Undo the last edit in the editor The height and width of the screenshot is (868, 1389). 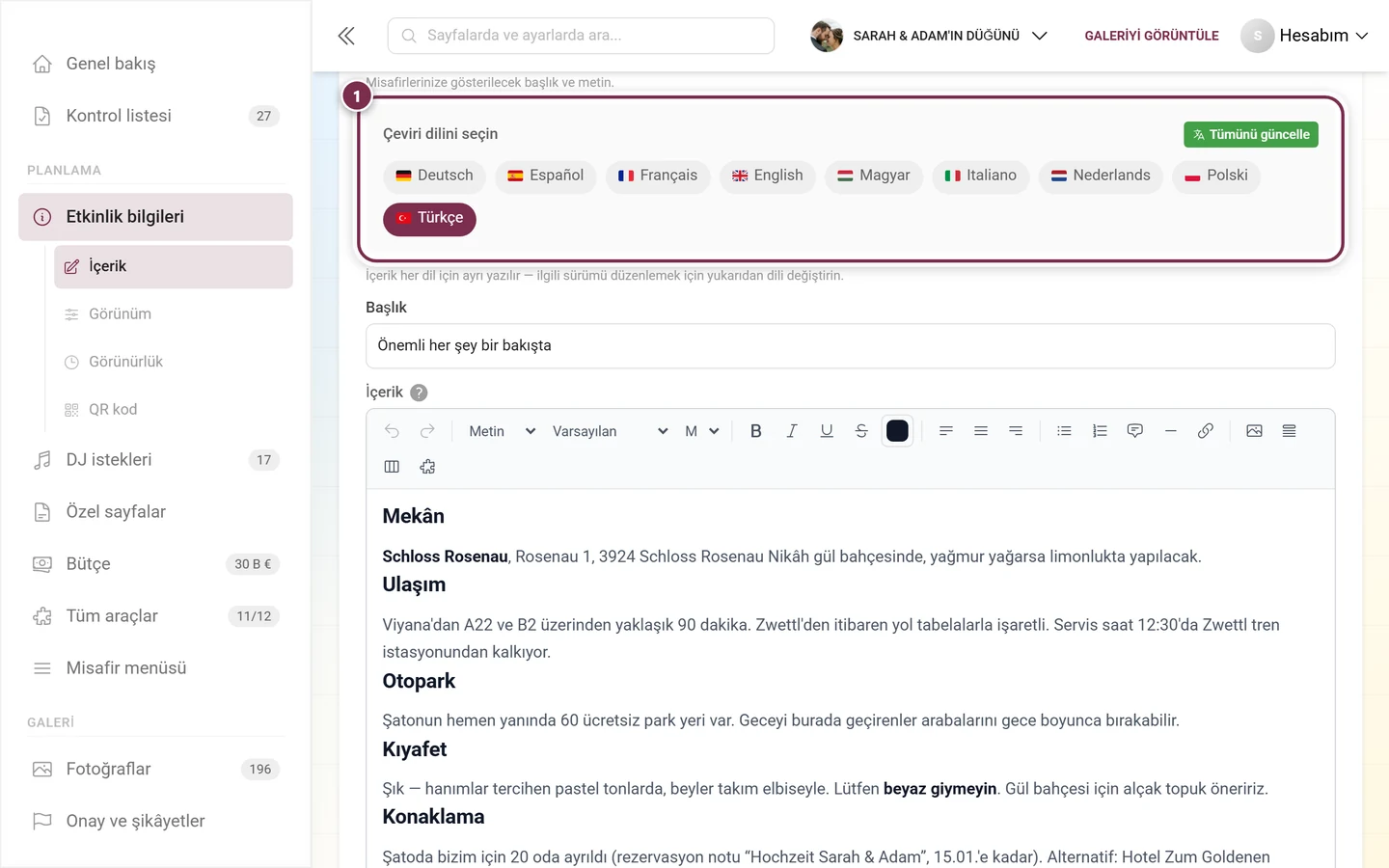click(392, 431)
